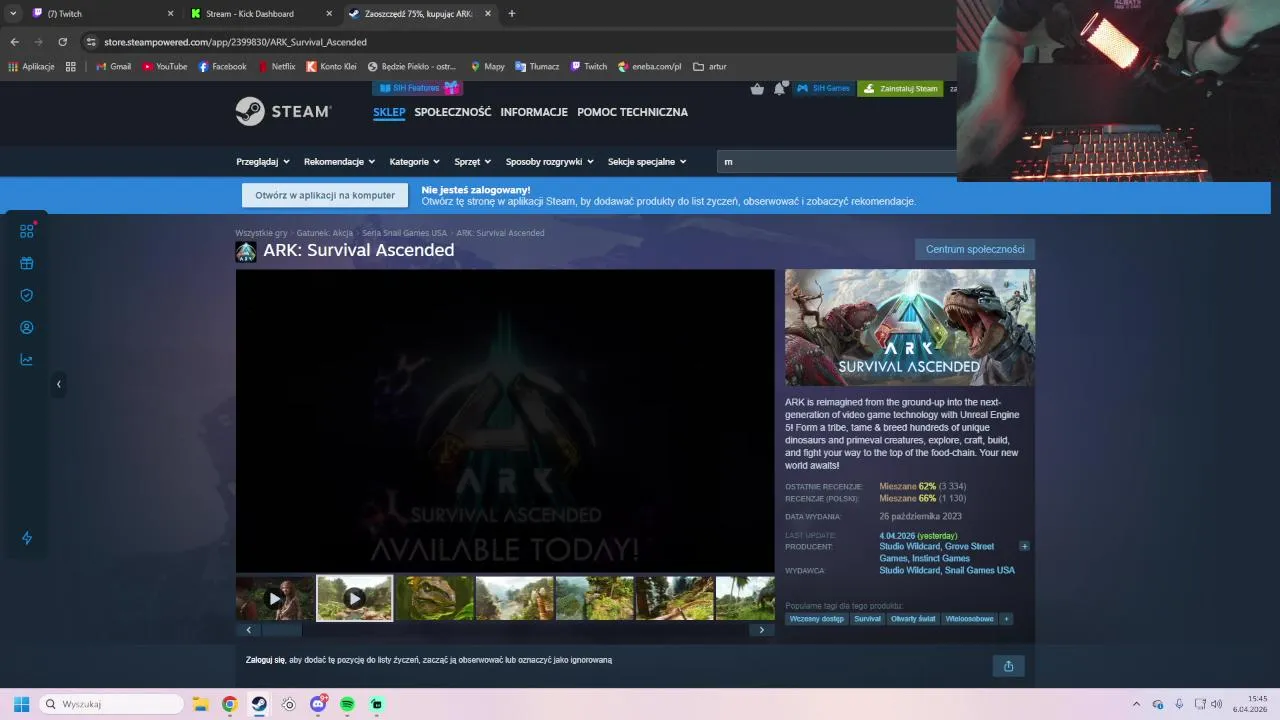Viewport: 1280px width, 720px height.
Task: Open Spotify from the taskbar
Action: coord(347,704)
